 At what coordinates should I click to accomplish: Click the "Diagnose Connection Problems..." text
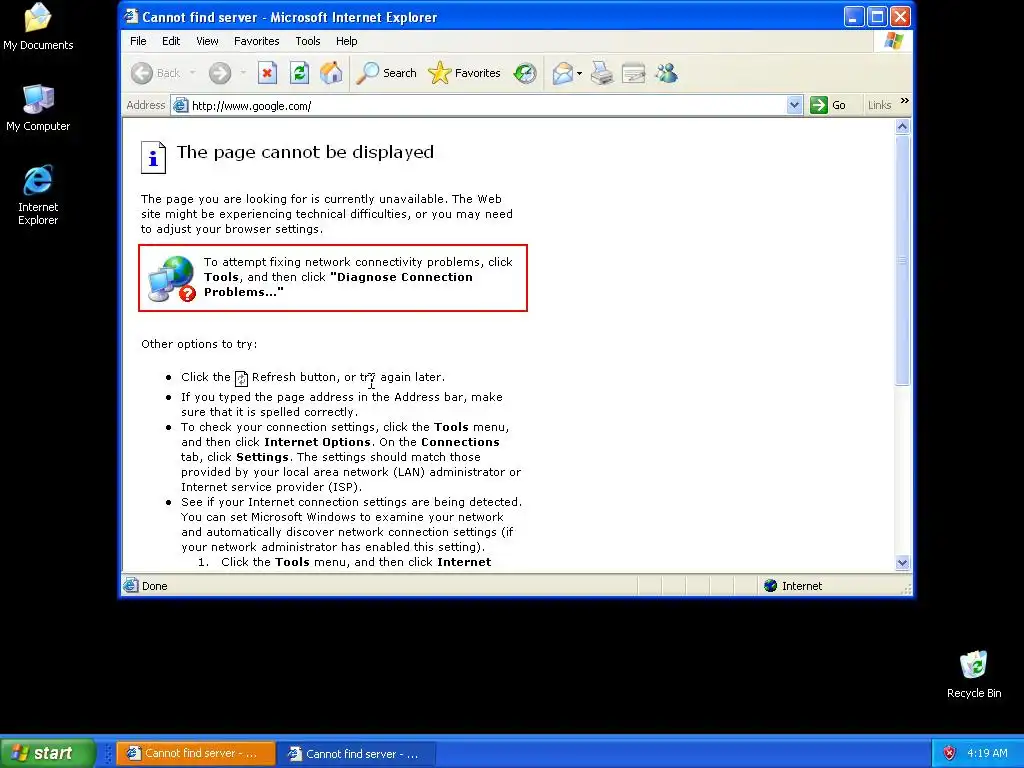[x=338, y=285]
